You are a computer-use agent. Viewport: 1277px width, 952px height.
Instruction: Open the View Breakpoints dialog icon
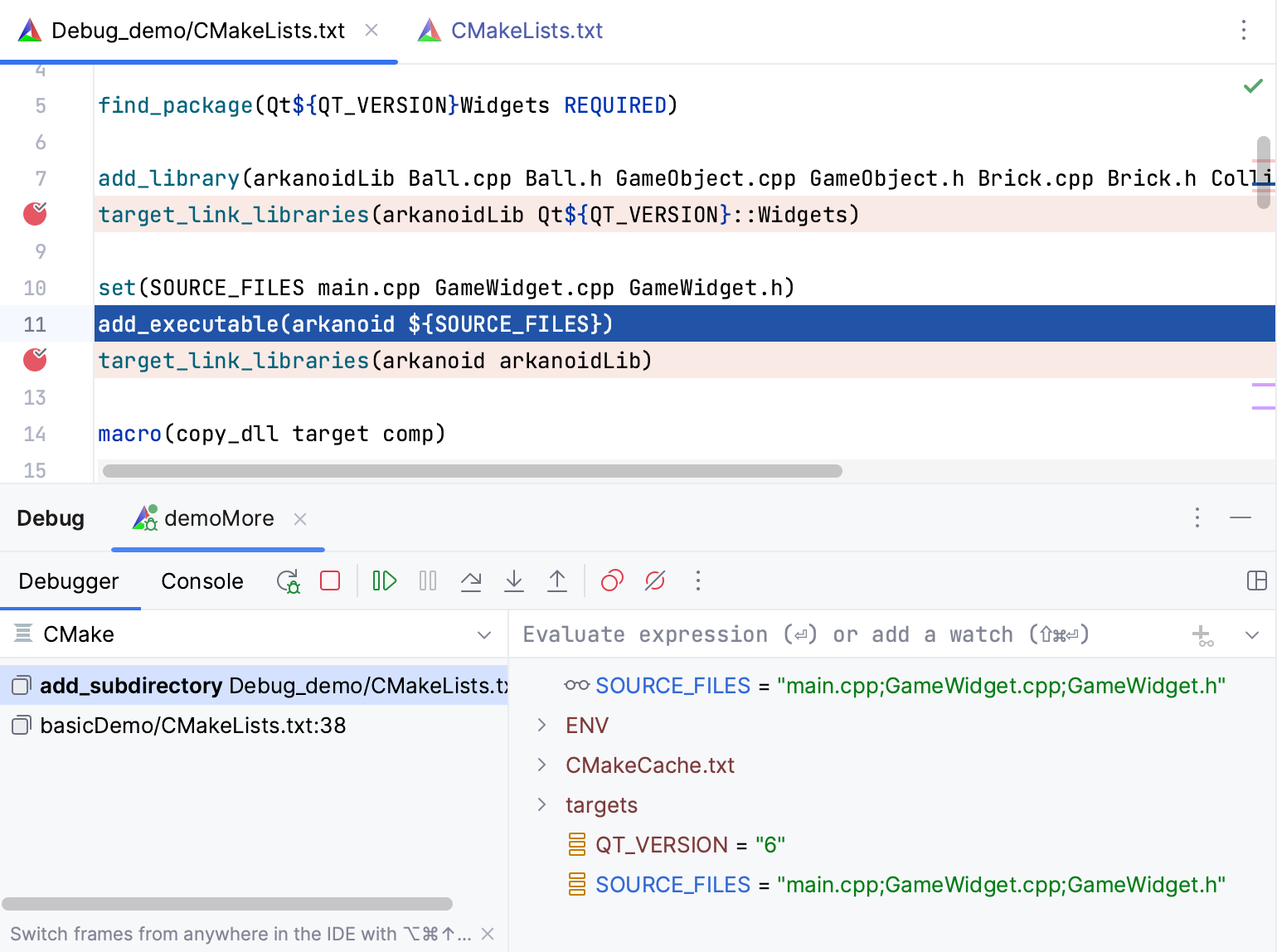pyautogui.click(x=611, y=580)
